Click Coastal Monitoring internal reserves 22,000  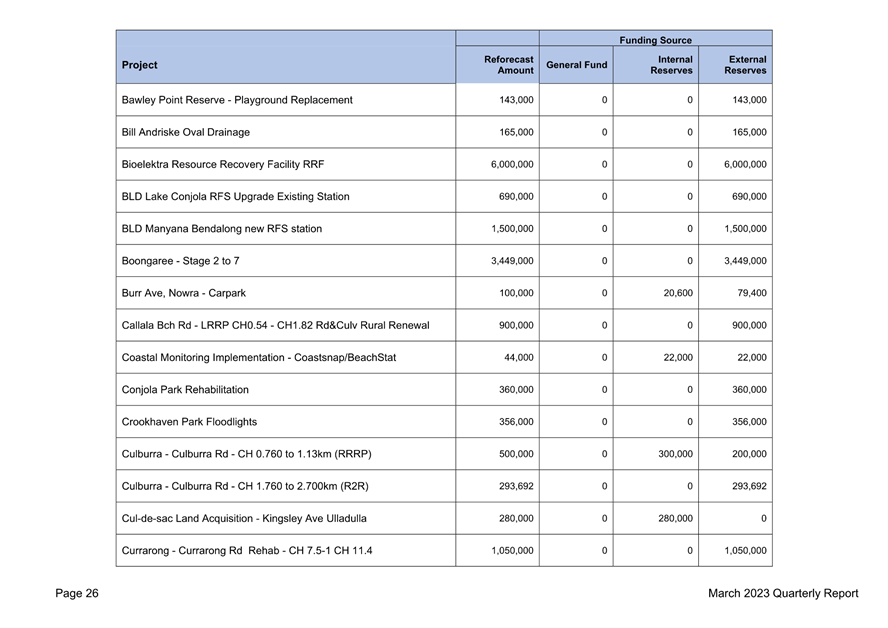click(x=678, y=357)
